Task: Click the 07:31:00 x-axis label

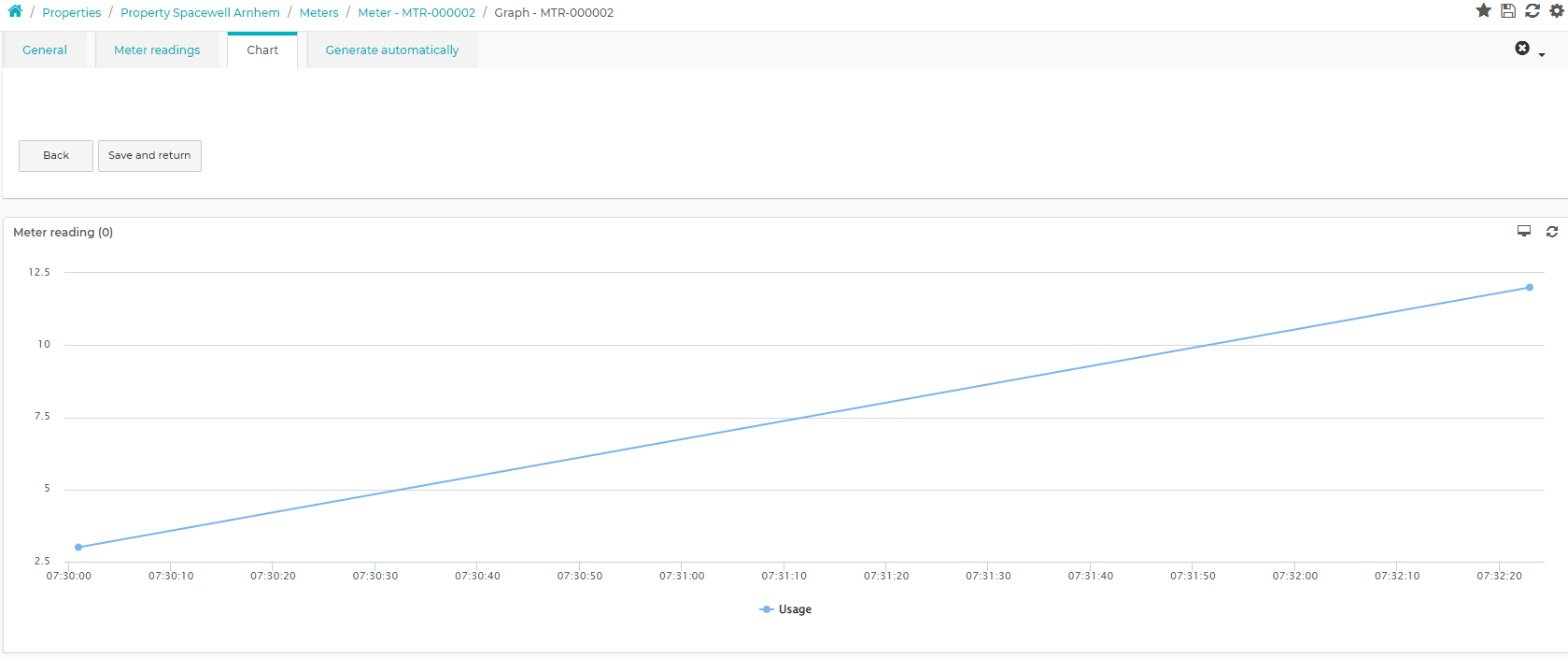Action: [x=682, y=576]
